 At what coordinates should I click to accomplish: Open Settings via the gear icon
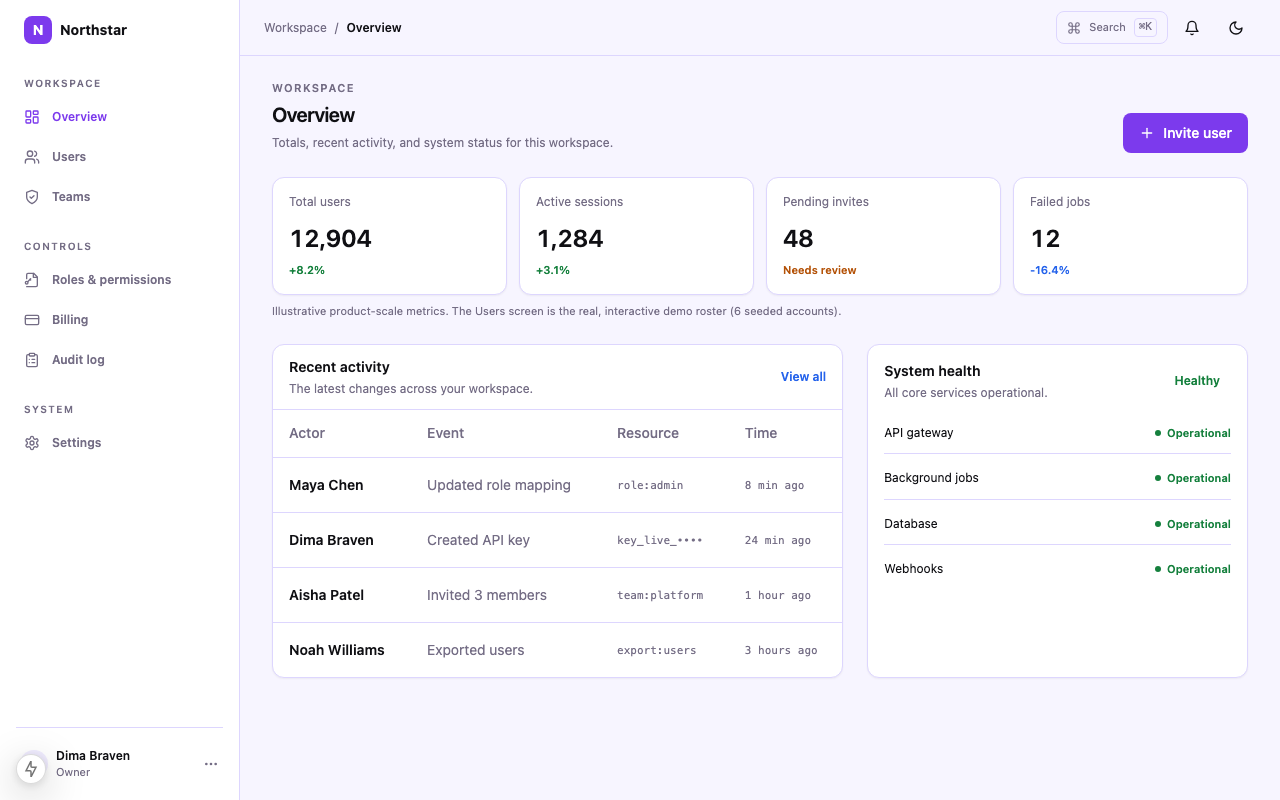[x=32, y=443]
